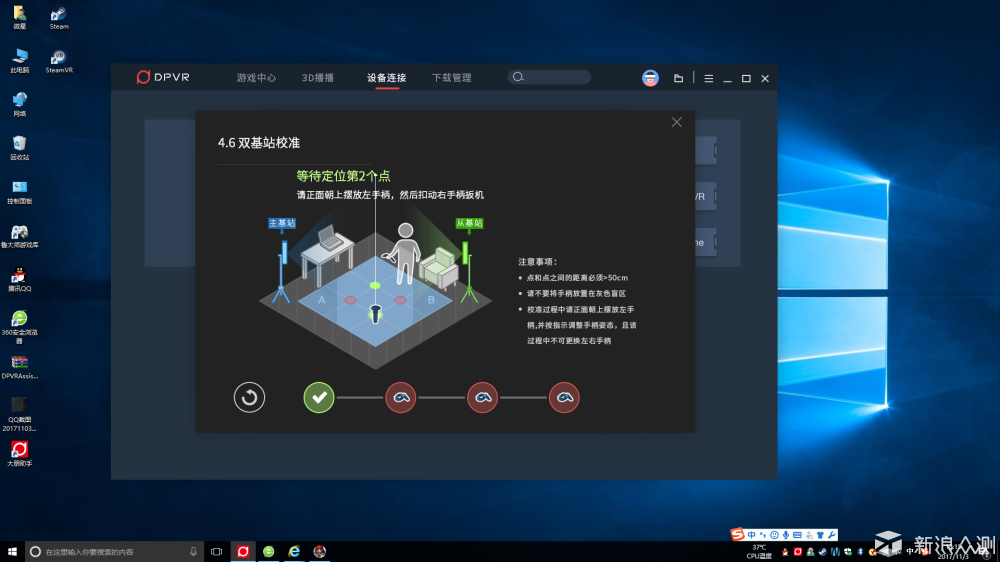1000x562 pixels.
Task: Click the Sogou S logo on IME bar
Action: (738, 534)
